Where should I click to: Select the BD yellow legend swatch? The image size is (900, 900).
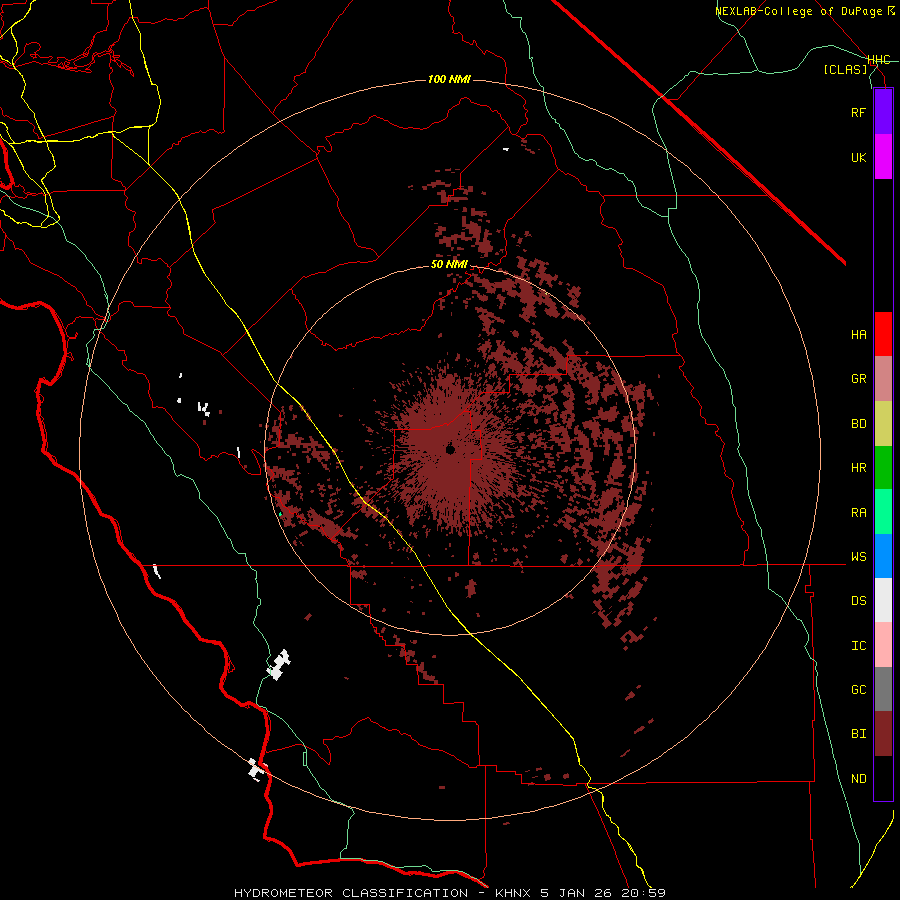883,424
